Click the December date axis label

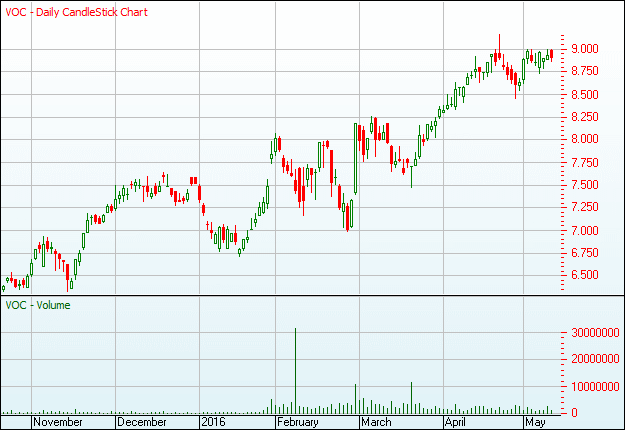pos(142,422)
